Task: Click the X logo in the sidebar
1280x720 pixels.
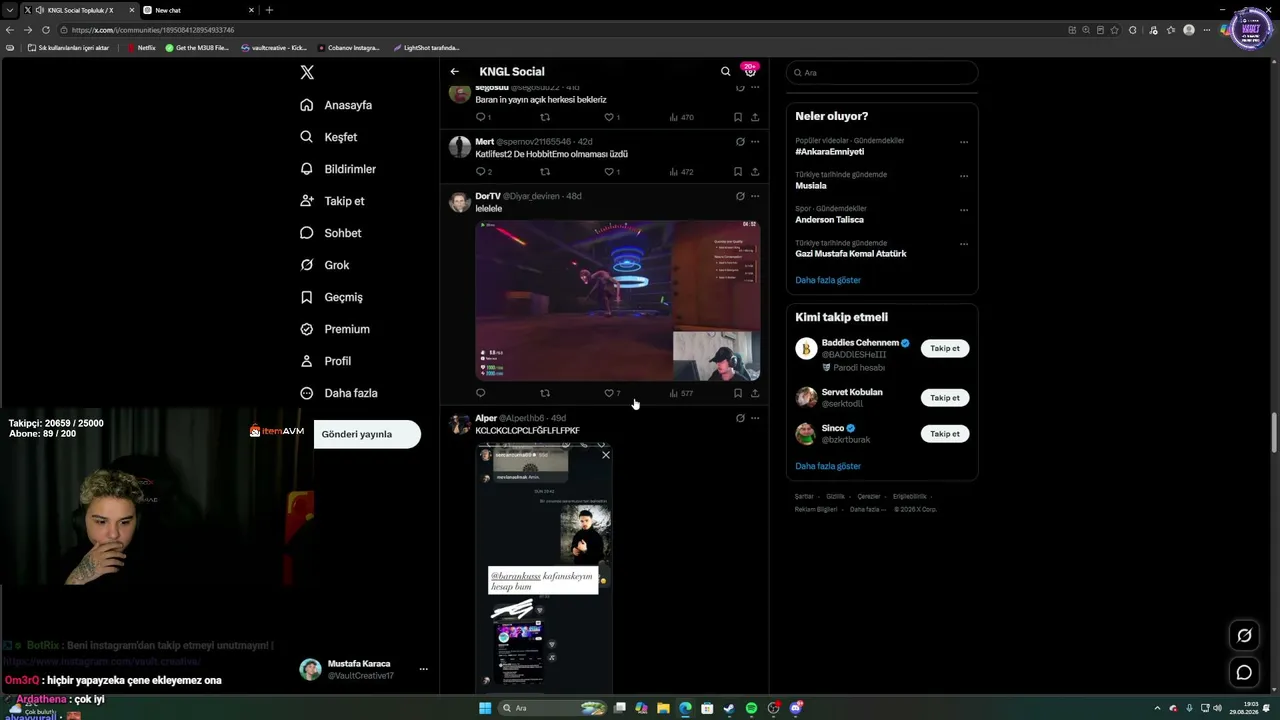Action: coord(307,72)
